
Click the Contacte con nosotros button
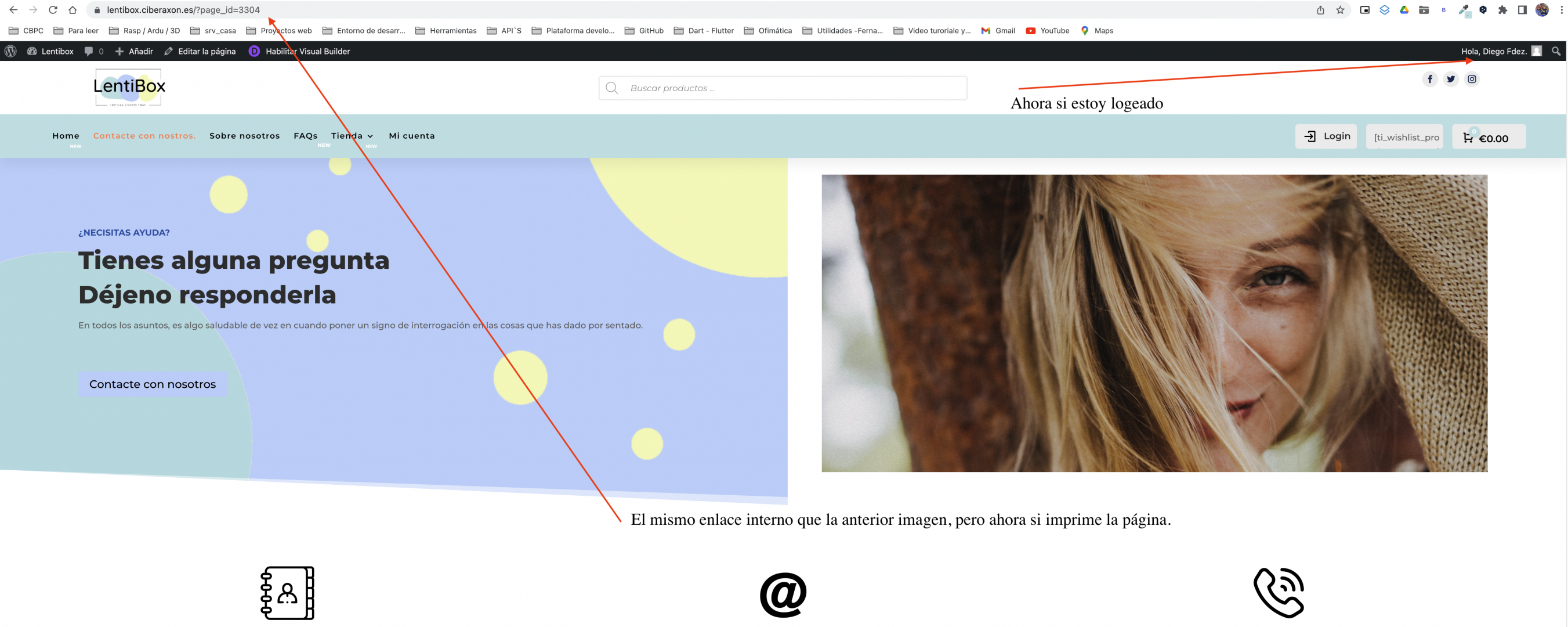pyautogui.click(x=152, y=384)
